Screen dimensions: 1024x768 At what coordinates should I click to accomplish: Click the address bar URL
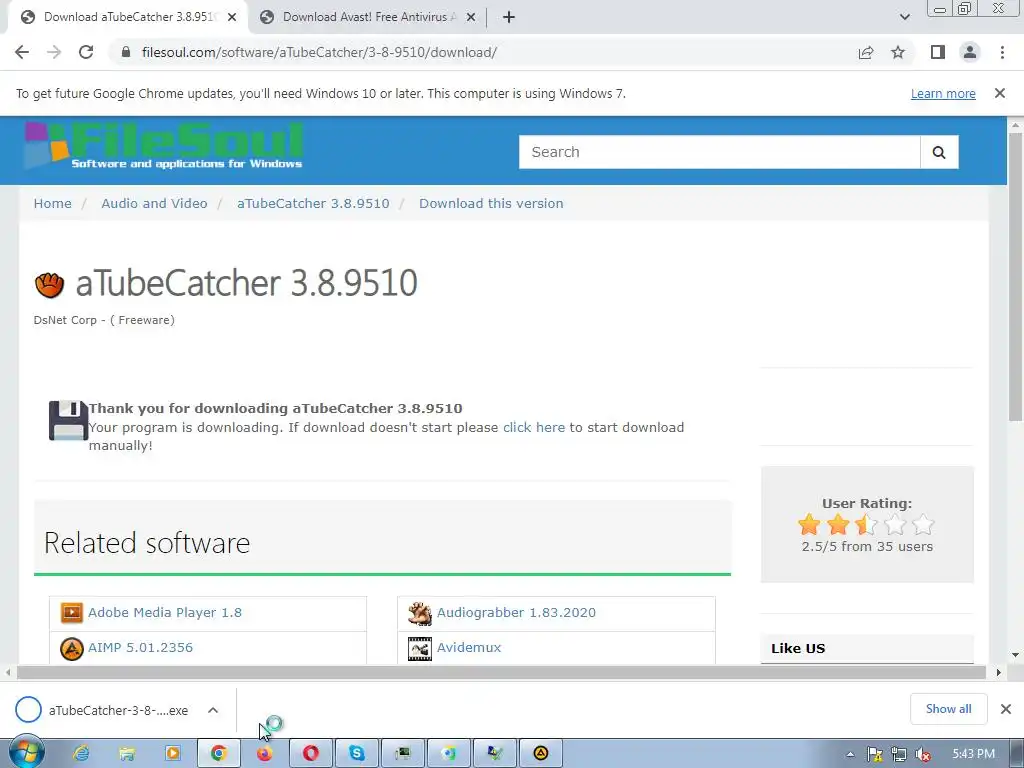pos(319,52)
